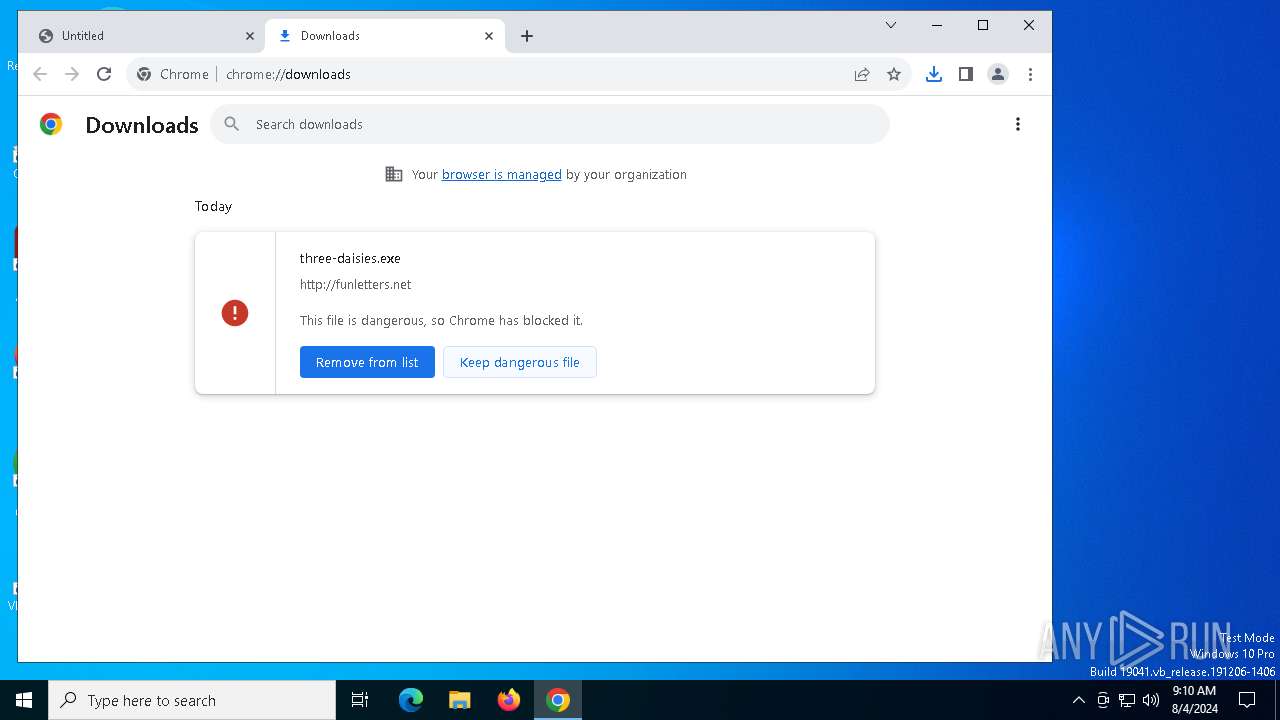Reload the Downloads page
Viewport: 1280px width, 720px height.
[x=104, y=74]
